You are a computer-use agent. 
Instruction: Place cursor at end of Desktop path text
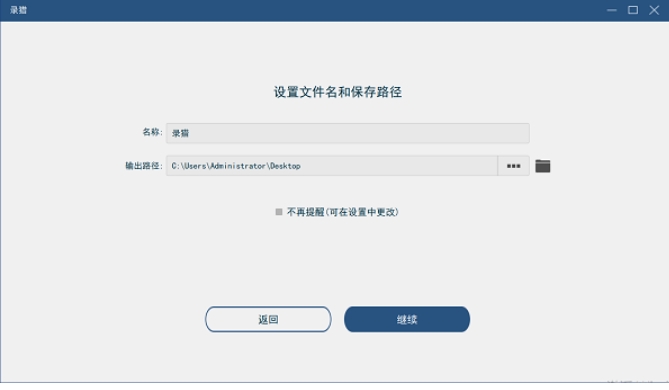coord(301,166)
